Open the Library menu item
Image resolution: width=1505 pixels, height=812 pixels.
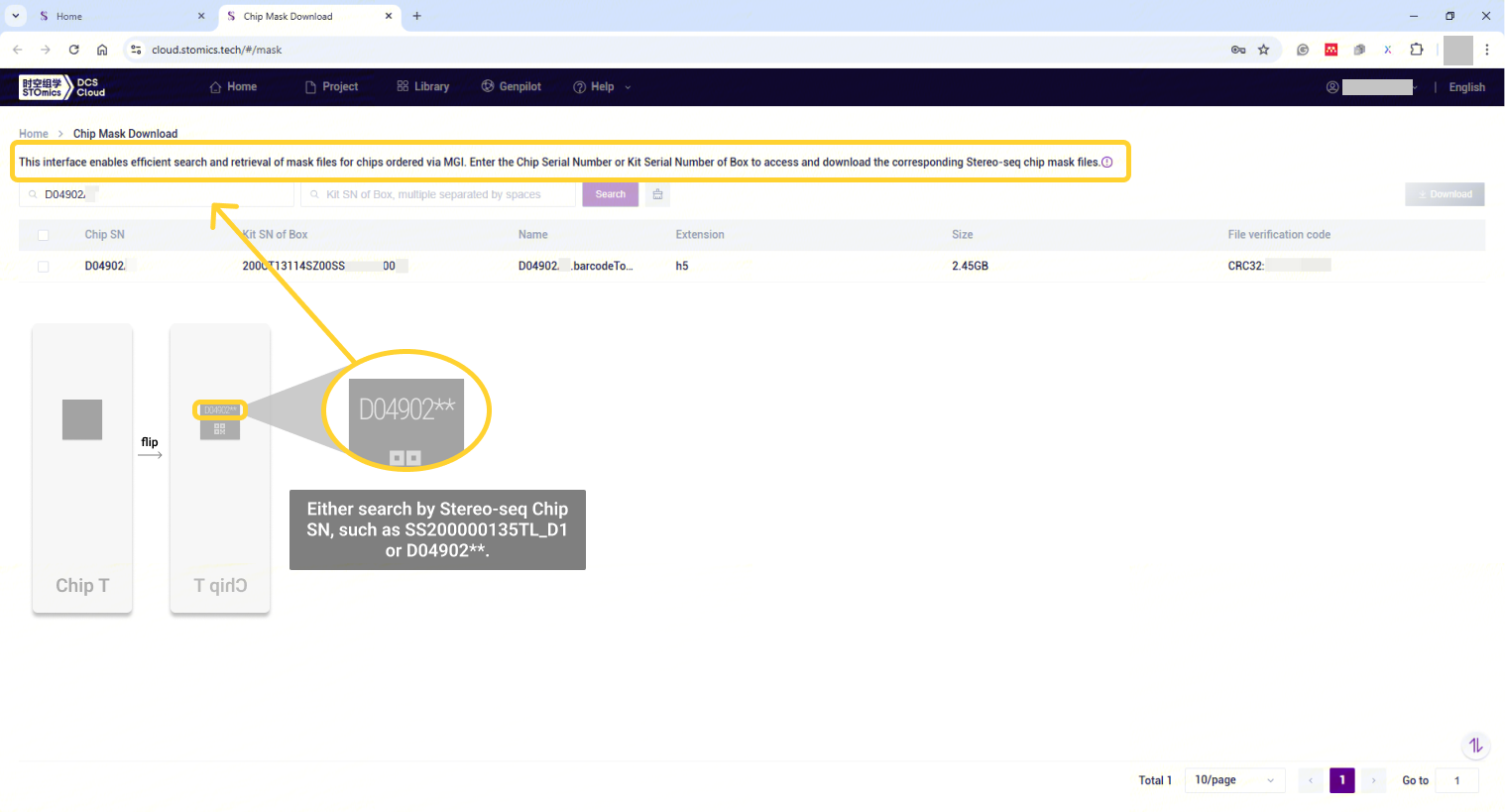point(423,87)
